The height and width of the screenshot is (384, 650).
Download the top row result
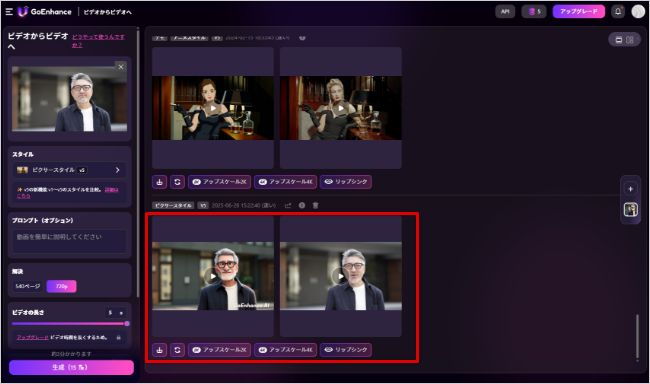160,182
